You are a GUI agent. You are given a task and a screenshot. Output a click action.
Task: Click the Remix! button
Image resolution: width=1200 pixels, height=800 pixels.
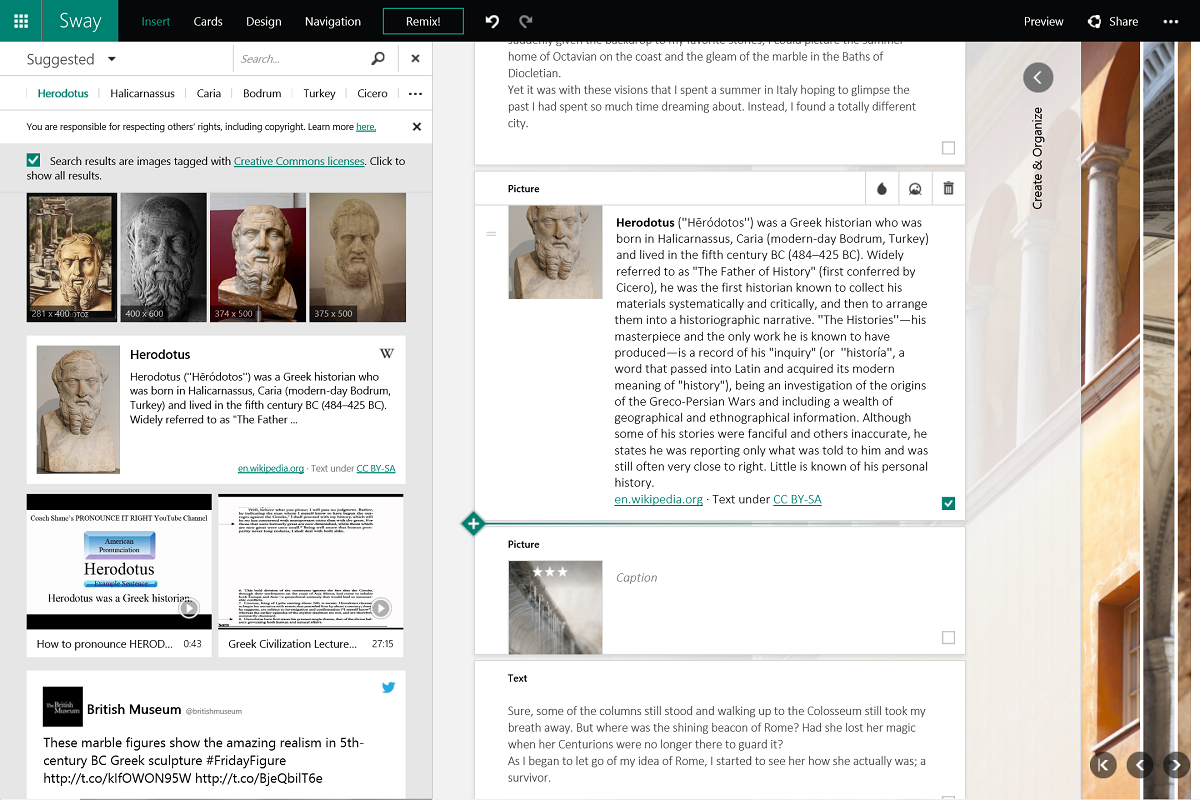click(423, 20)
